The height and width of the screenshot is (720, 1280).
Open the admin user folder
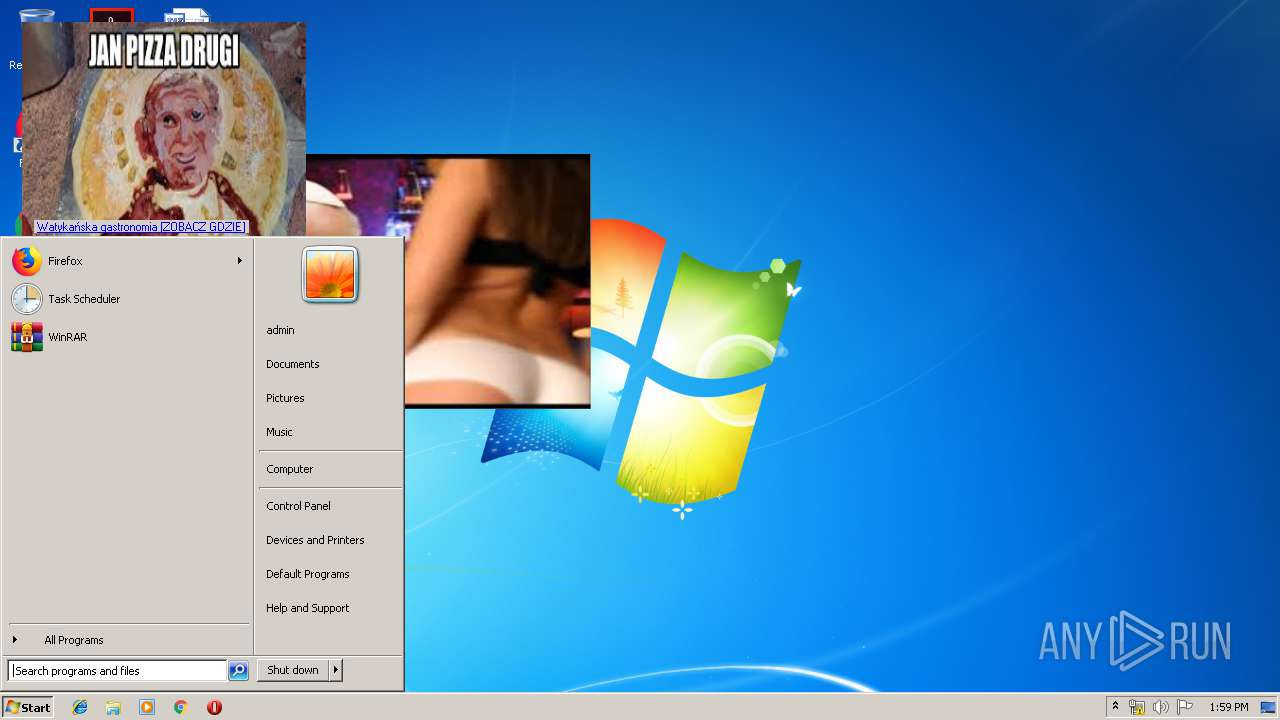coord(280,330)
